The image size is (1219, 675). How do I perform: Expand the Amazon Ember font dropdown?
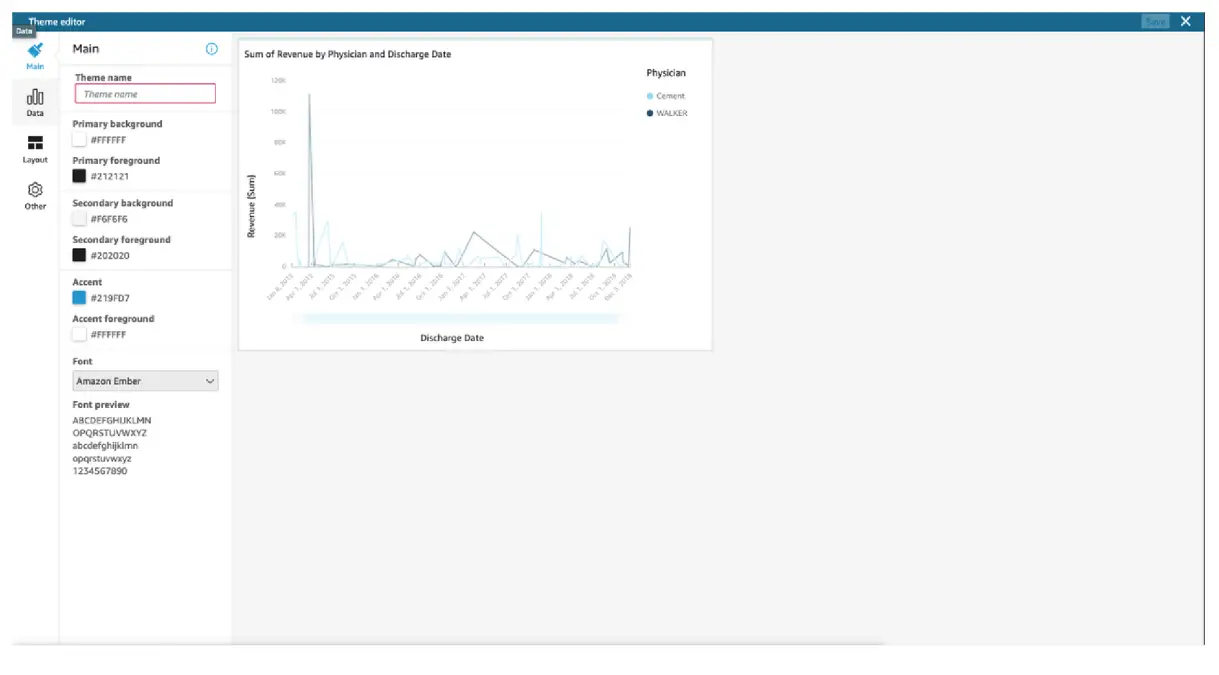pos(146,381)
